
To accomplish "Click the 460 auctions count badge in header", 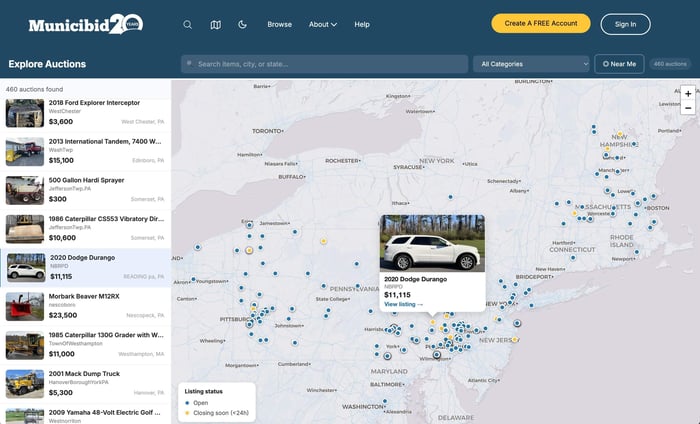I will [x=670, y=64].
